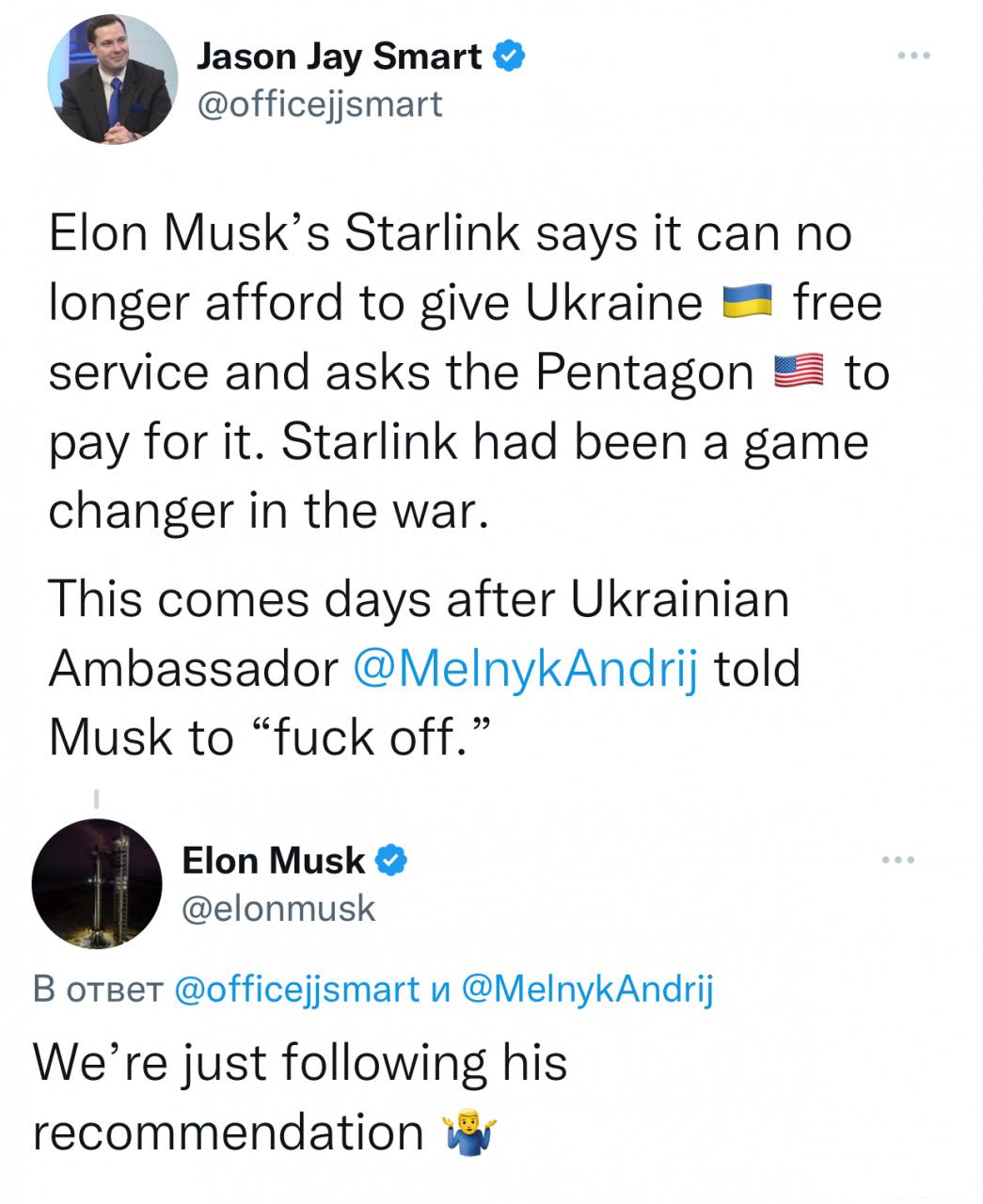Click the US flag emoji after Pentagon
The width and height of the screenshot is (983, 1204).
pos(798,373)
